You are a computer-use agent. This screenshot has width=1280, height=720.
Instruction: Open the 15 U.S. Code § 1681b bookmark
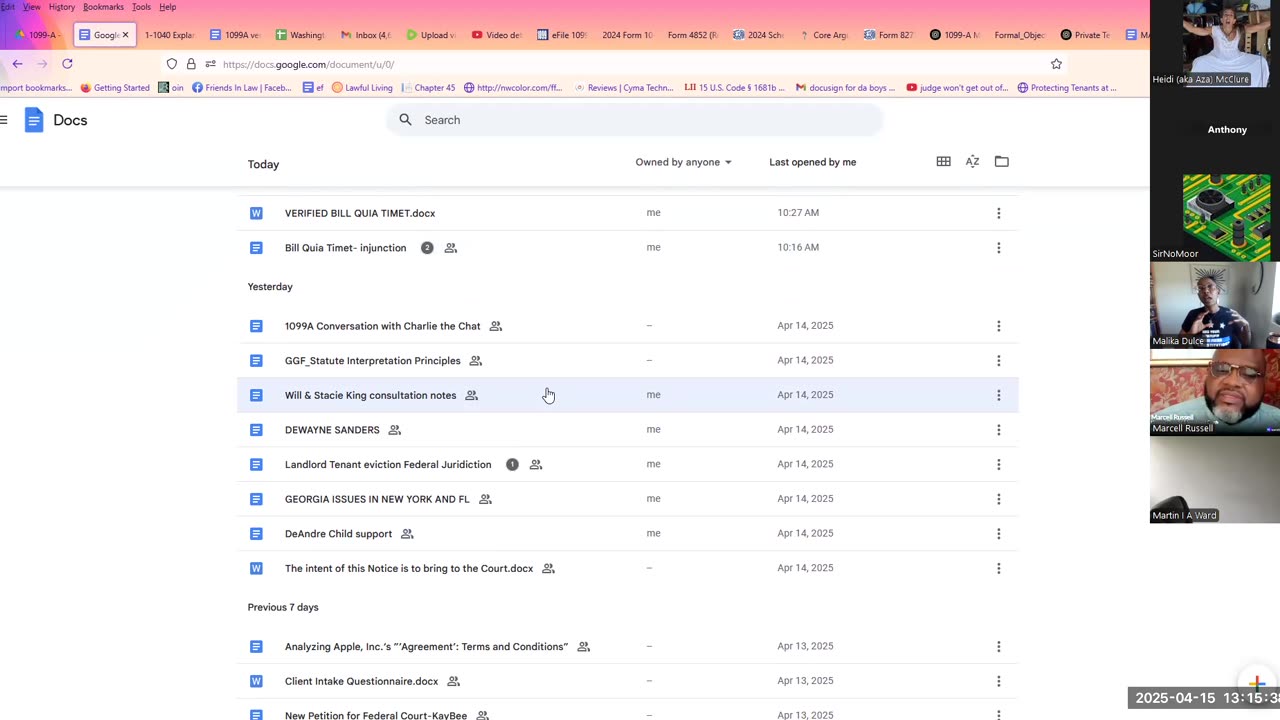click(x=735, y=88)
